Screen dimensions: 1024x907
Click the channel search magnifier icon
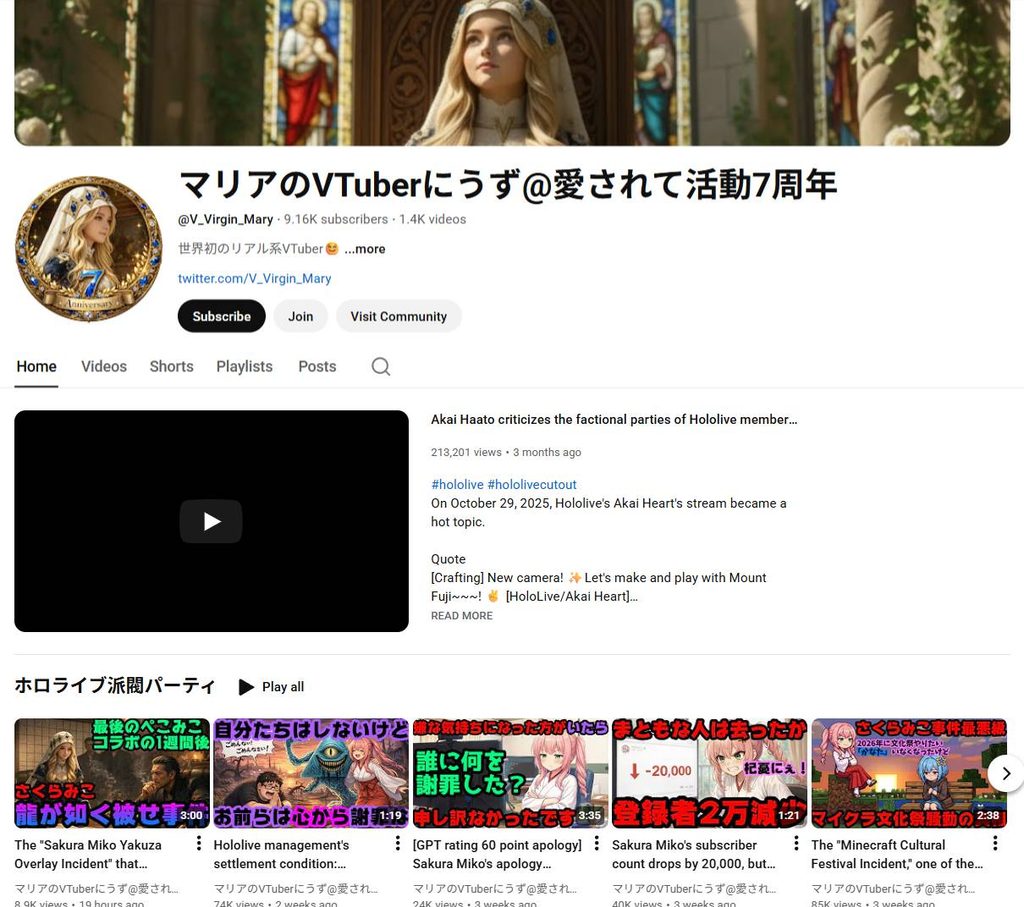tap(381, 366)
